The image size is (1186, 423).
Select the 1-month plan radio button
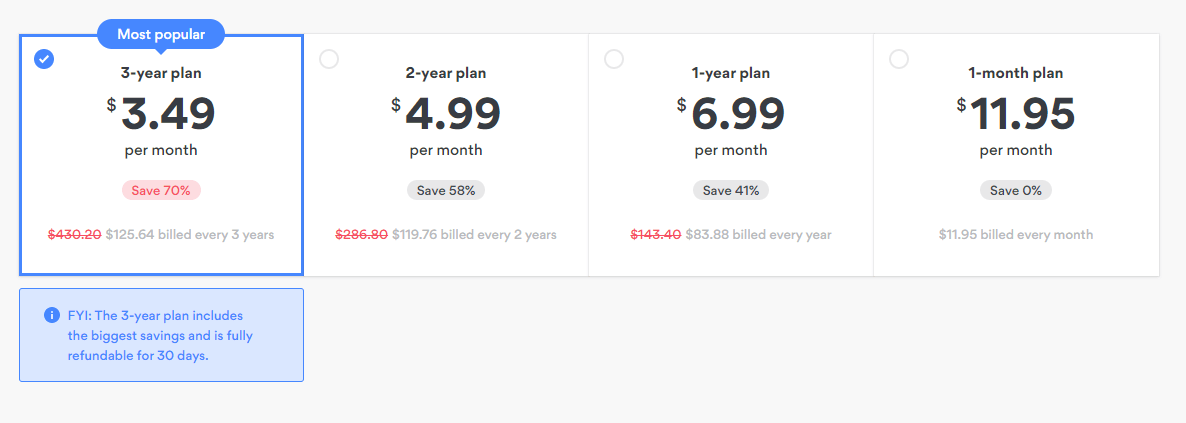pos(899,59)
